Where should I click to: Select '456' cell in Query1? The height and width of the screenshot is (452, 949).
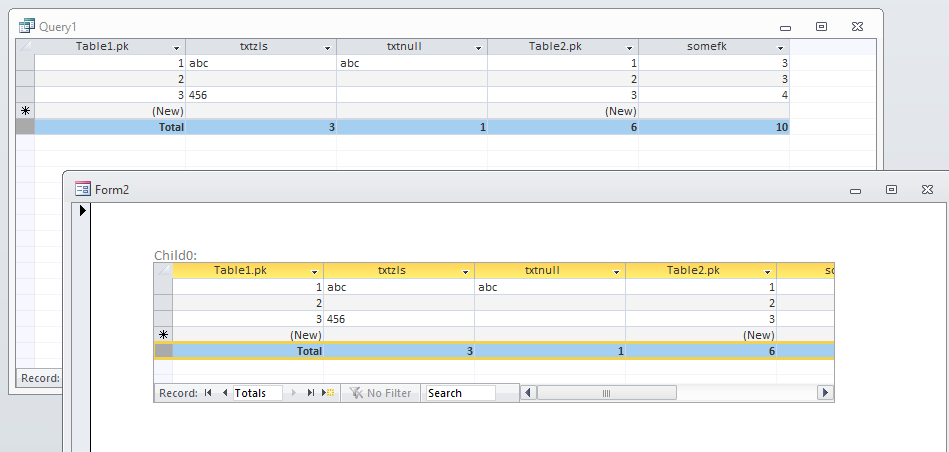(261, 95)
